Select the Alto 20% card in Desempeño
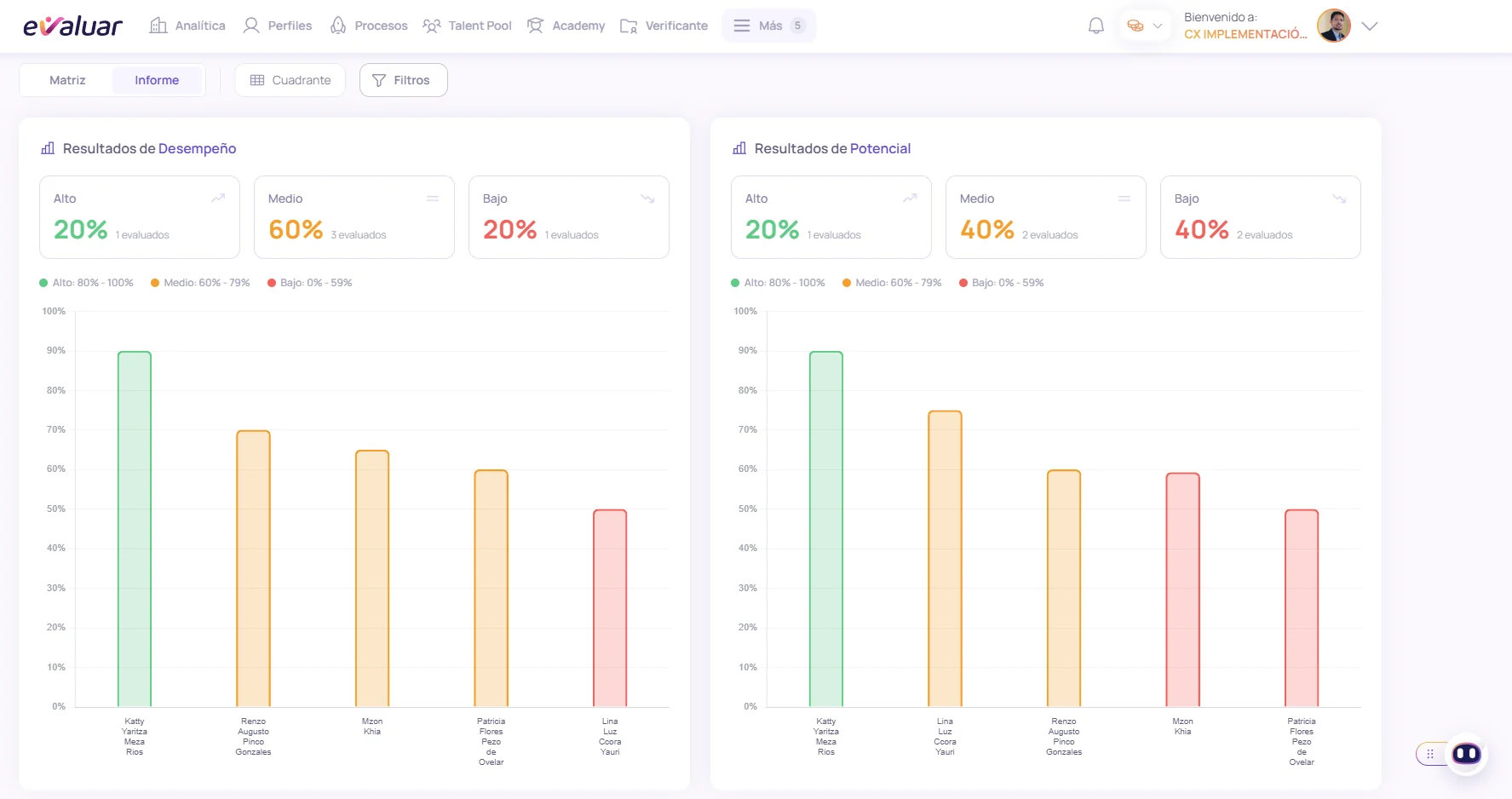The width and height of the screenshot is (1512, 799). point(140,217)
